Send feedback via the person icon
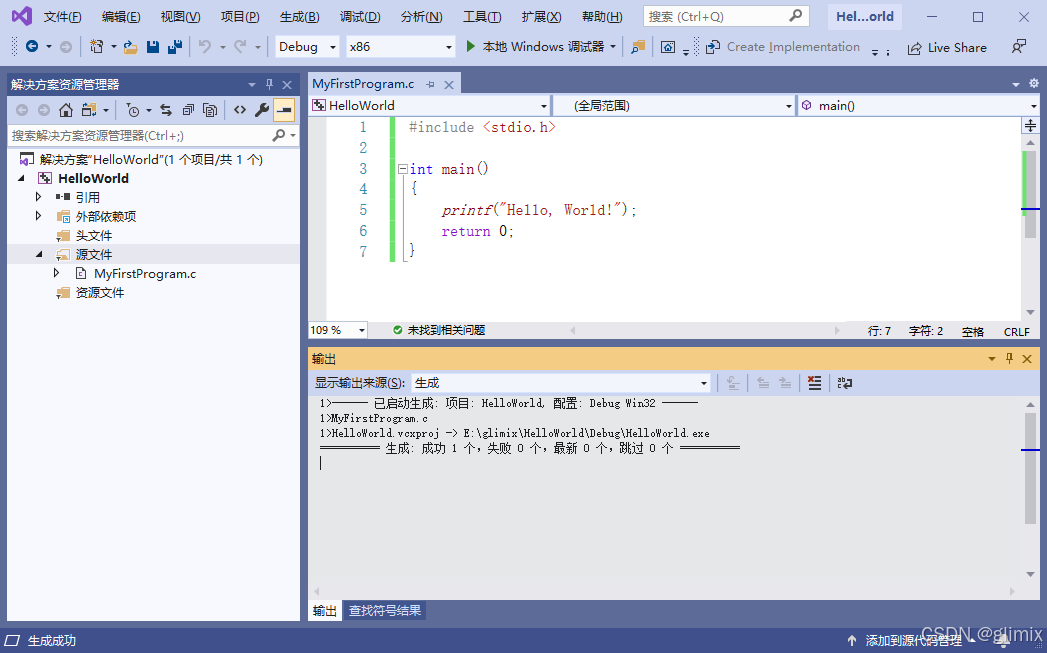Viewport: 1047px width, 653px height. [1018, 47]
